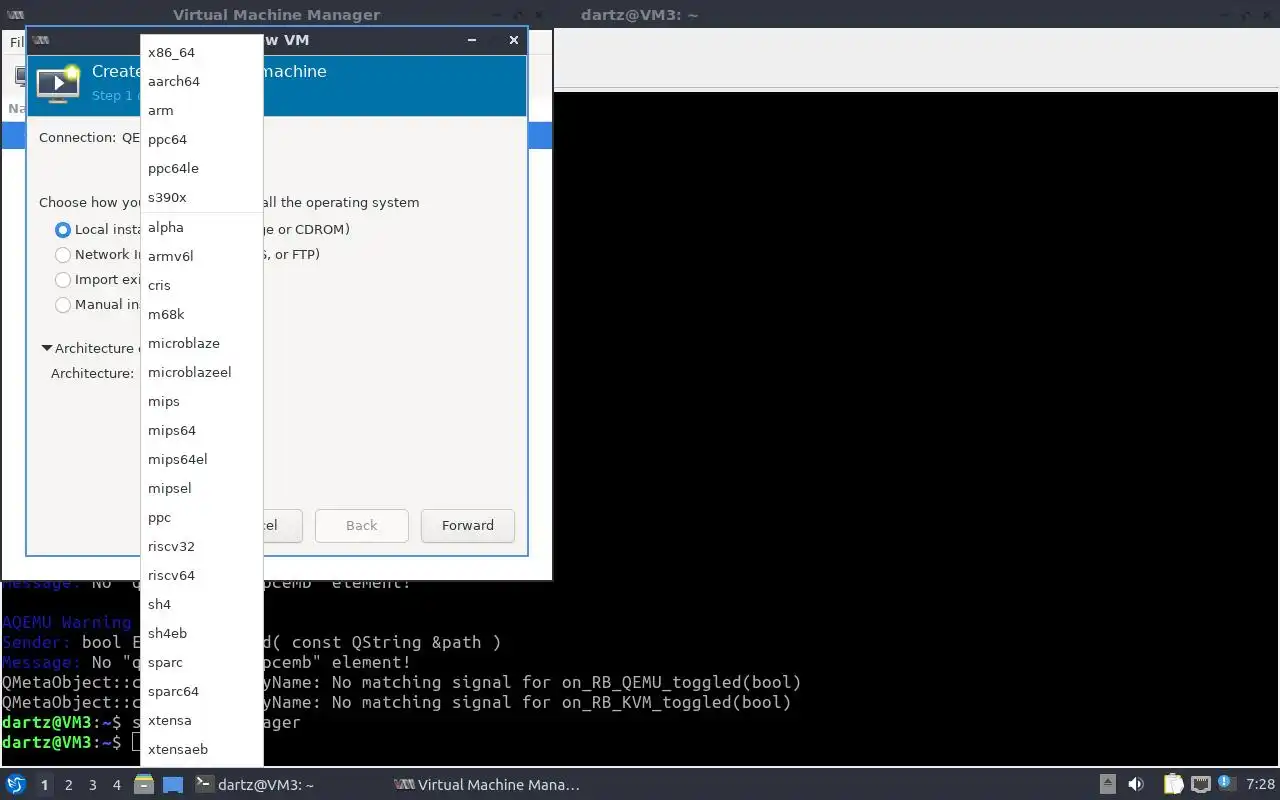This screenshot has width=1280, height=800.
Task: Click the Forward button
Action: coord(468,525)
